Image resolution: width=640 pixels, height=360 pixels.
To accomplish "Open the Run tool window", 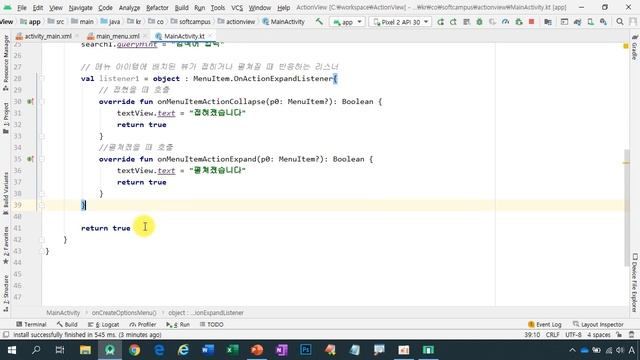I will (178, 324).
